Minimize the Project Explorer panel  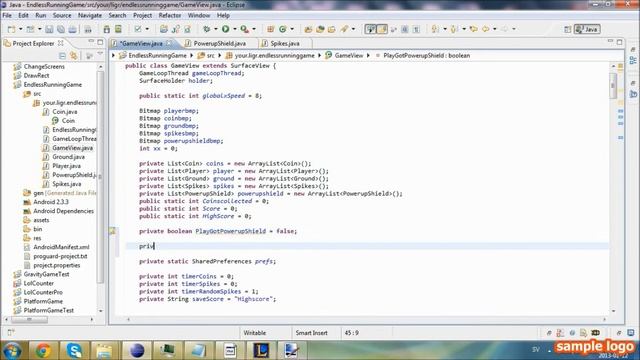tap(91, 42)
